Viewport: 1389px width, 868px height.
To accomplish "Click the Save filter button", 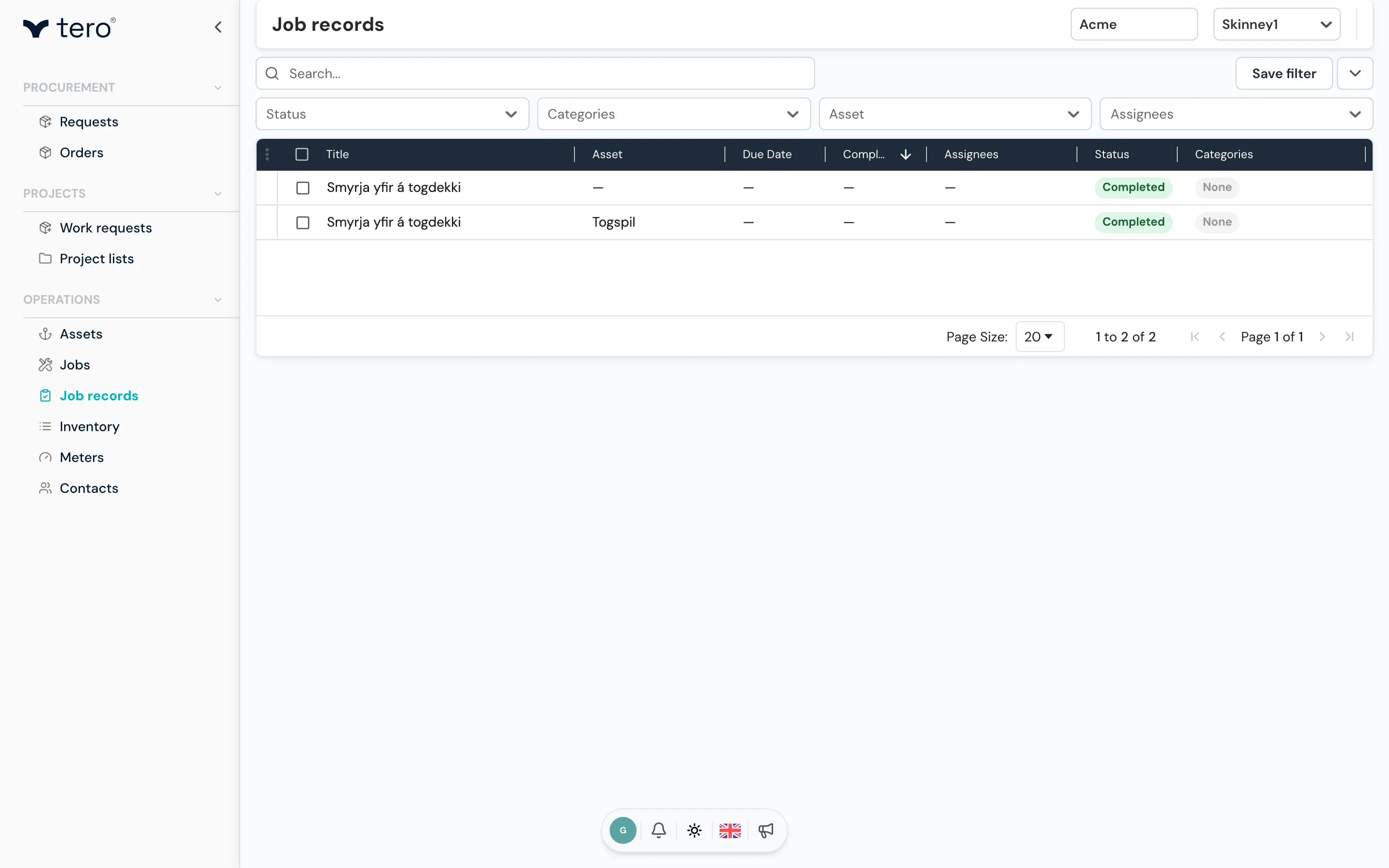I will click(1284, 73).
